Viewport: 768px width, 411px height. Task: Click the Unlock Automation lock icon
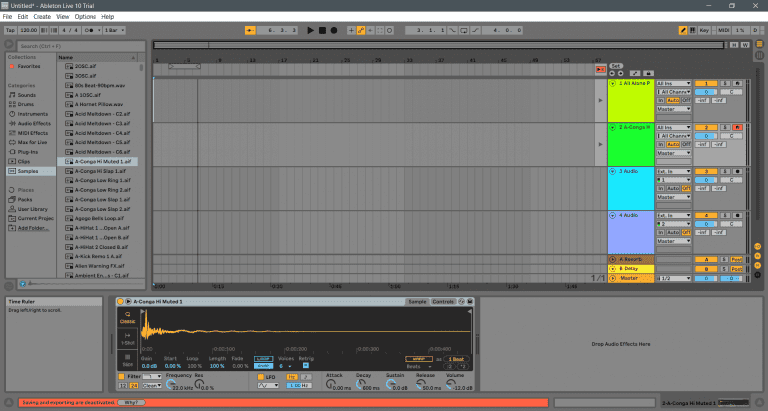[648, 73]
